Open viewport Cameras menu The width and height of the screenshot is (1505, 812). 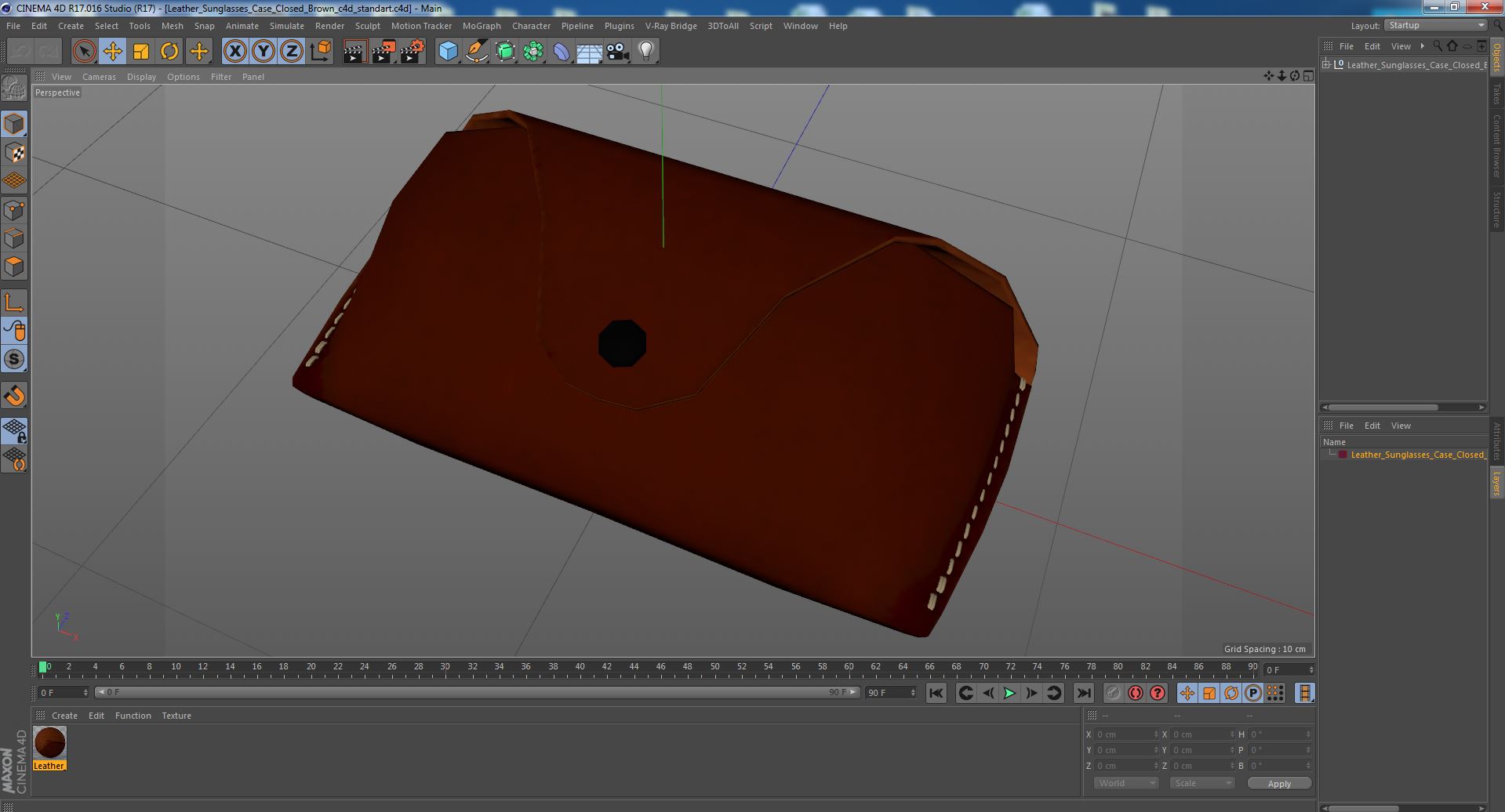click(x=99, y=77)
